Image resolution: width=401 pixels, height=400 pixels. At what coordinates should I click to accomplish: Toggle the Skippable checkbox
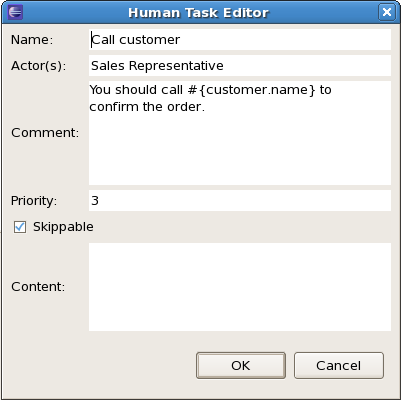(20, 227)
